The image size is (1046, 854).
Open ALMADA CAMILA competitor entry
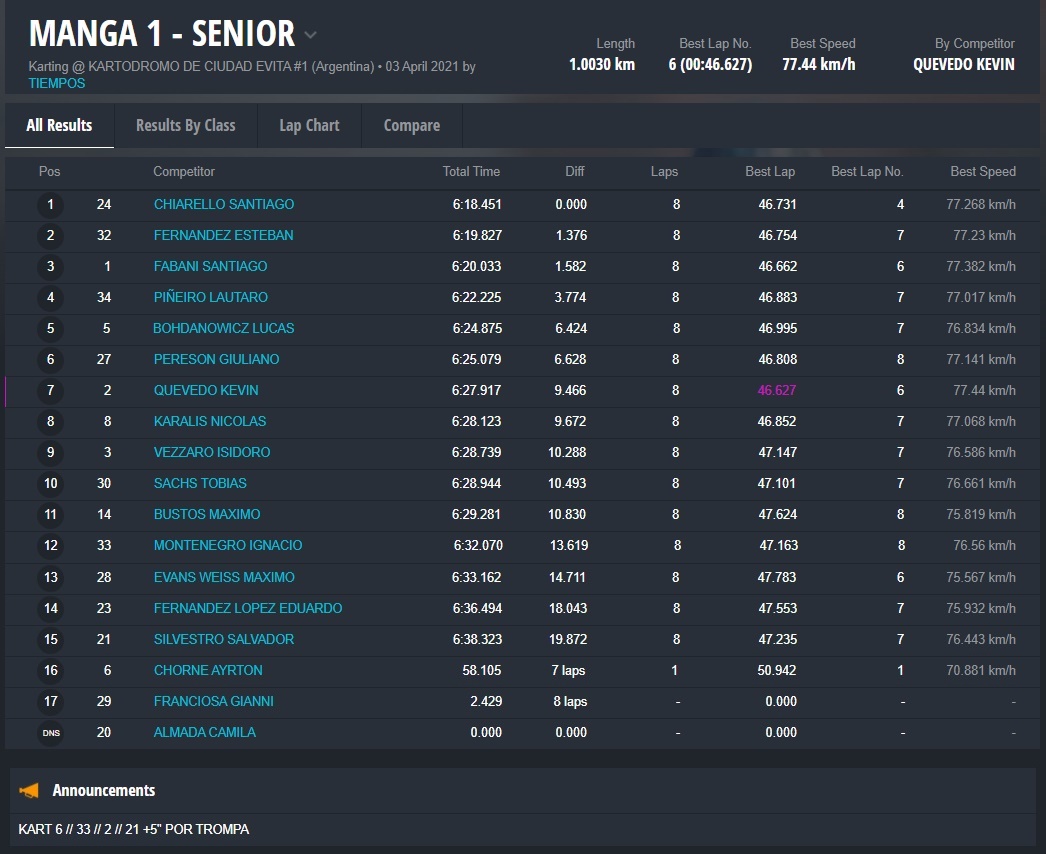(x=205, y=733)
